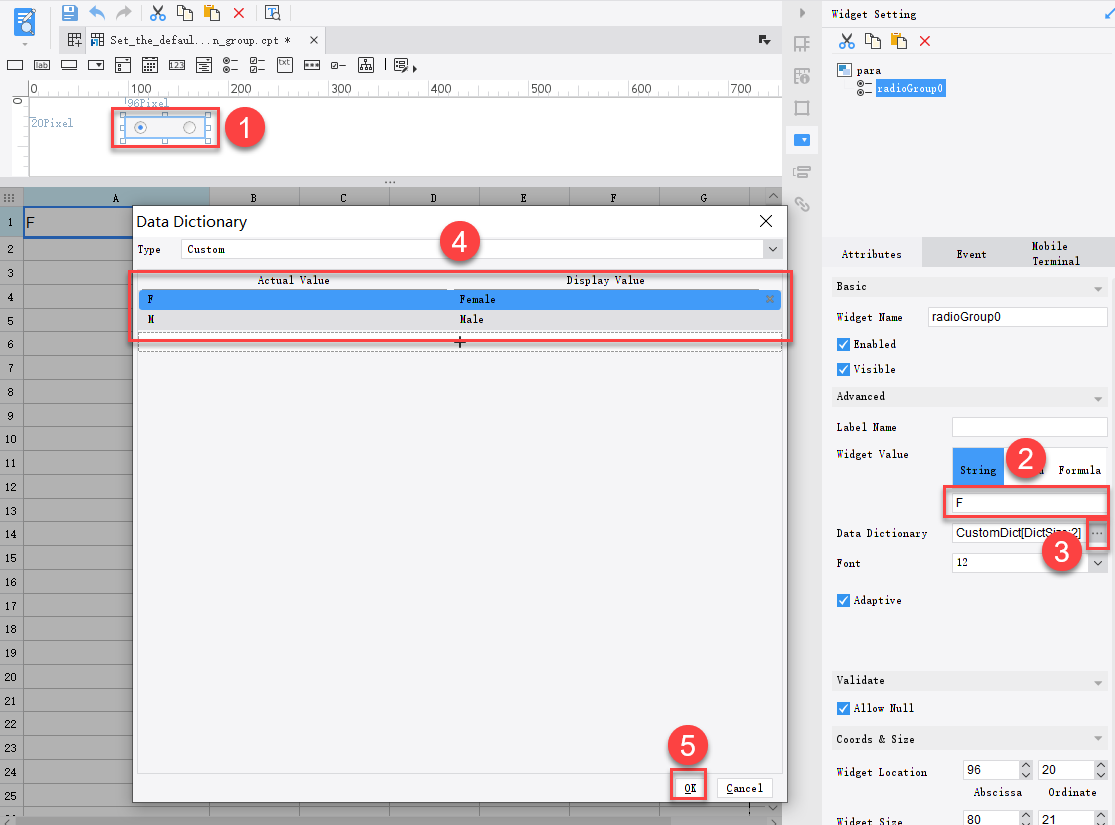Screen dimensions: 1115x825
Task: Open the Type dropdown in Data Dictionary
Action: pyautogui.click(x=773, y=247)
